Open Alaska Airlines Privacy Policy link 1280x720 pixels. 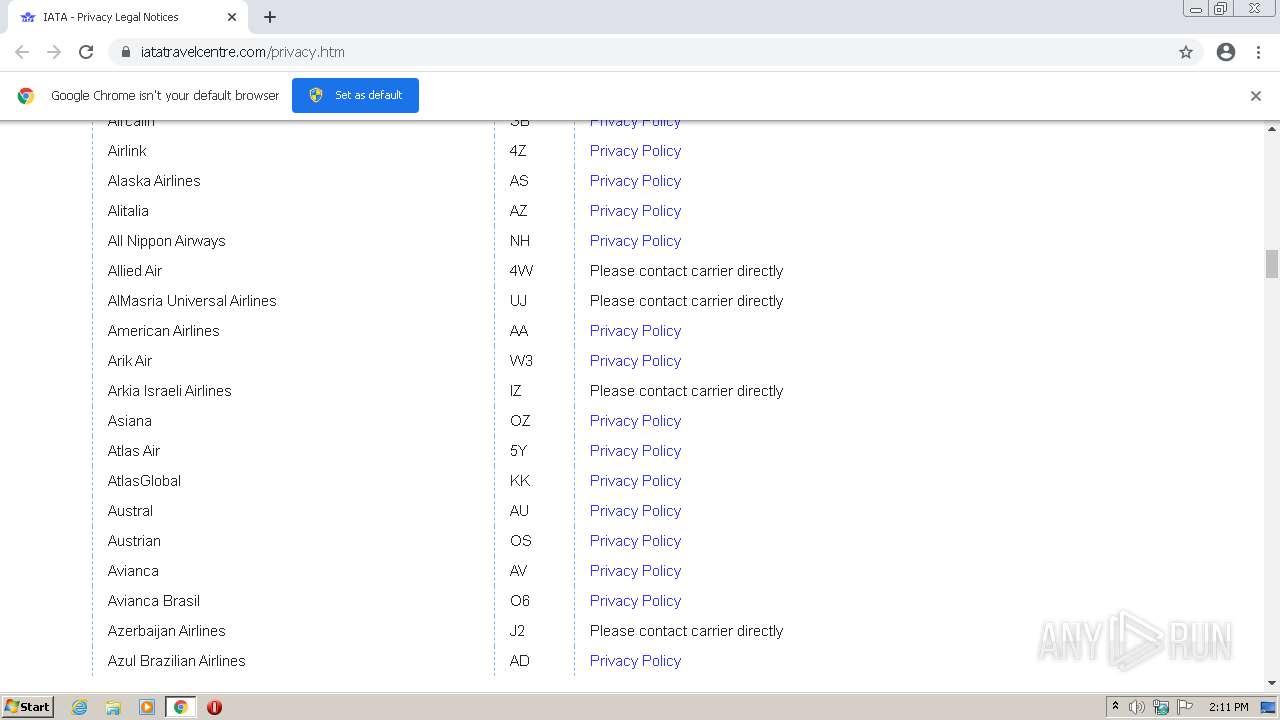[x=635, y=181]
